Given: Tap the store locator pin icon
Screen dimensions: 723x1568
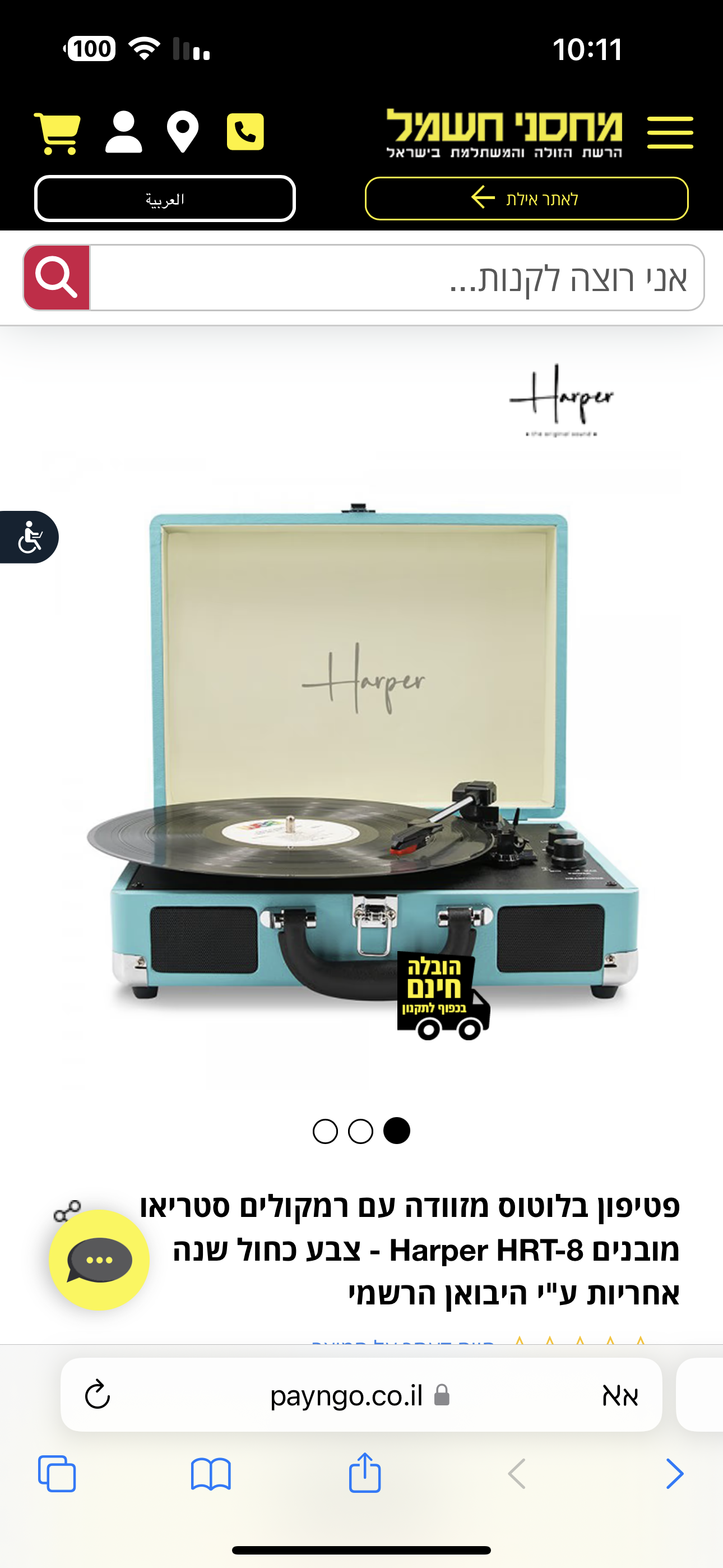Looking at the screenshot, I should coord(183,132).
